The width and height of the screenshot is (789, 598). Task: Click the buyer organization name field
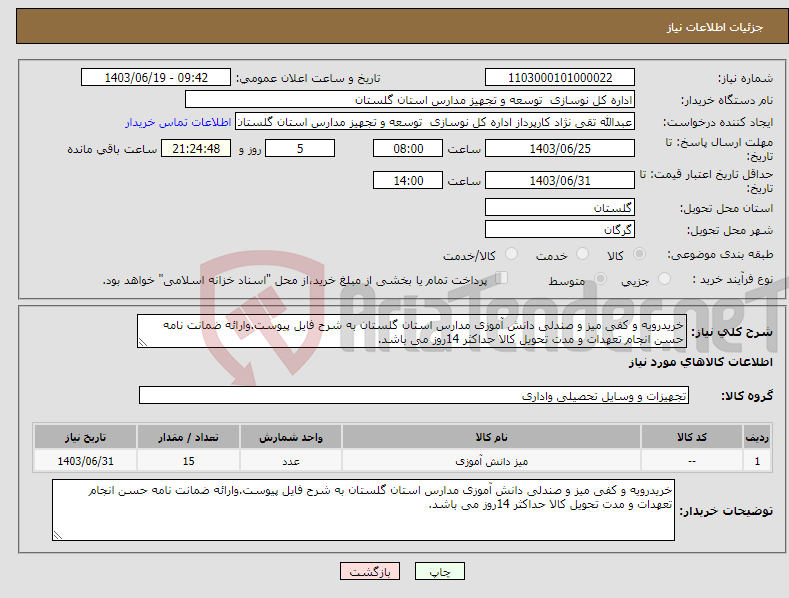click(x=410, y=100)
